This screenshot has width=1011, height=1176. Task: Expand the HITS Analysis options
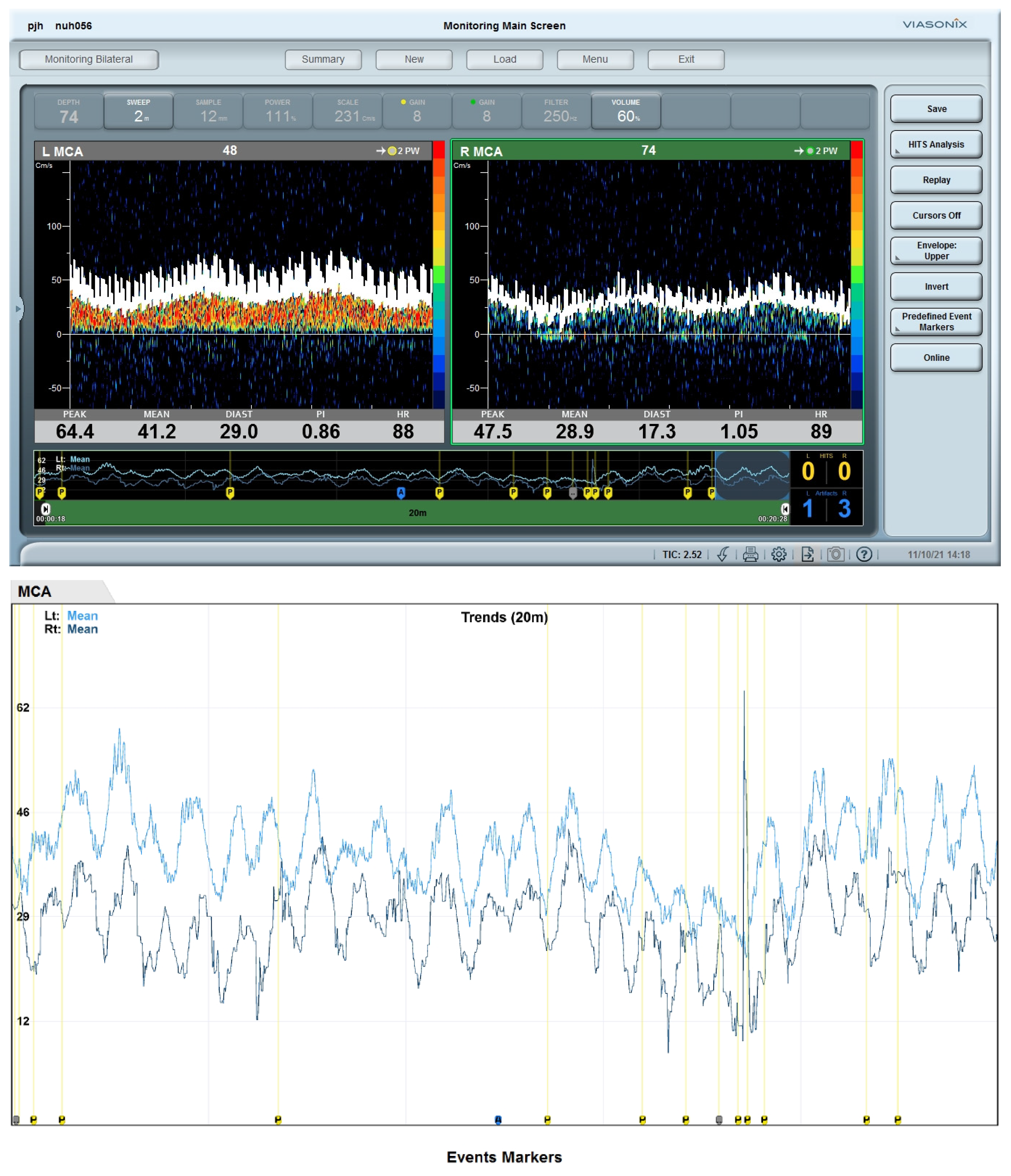tap(936, 145)
